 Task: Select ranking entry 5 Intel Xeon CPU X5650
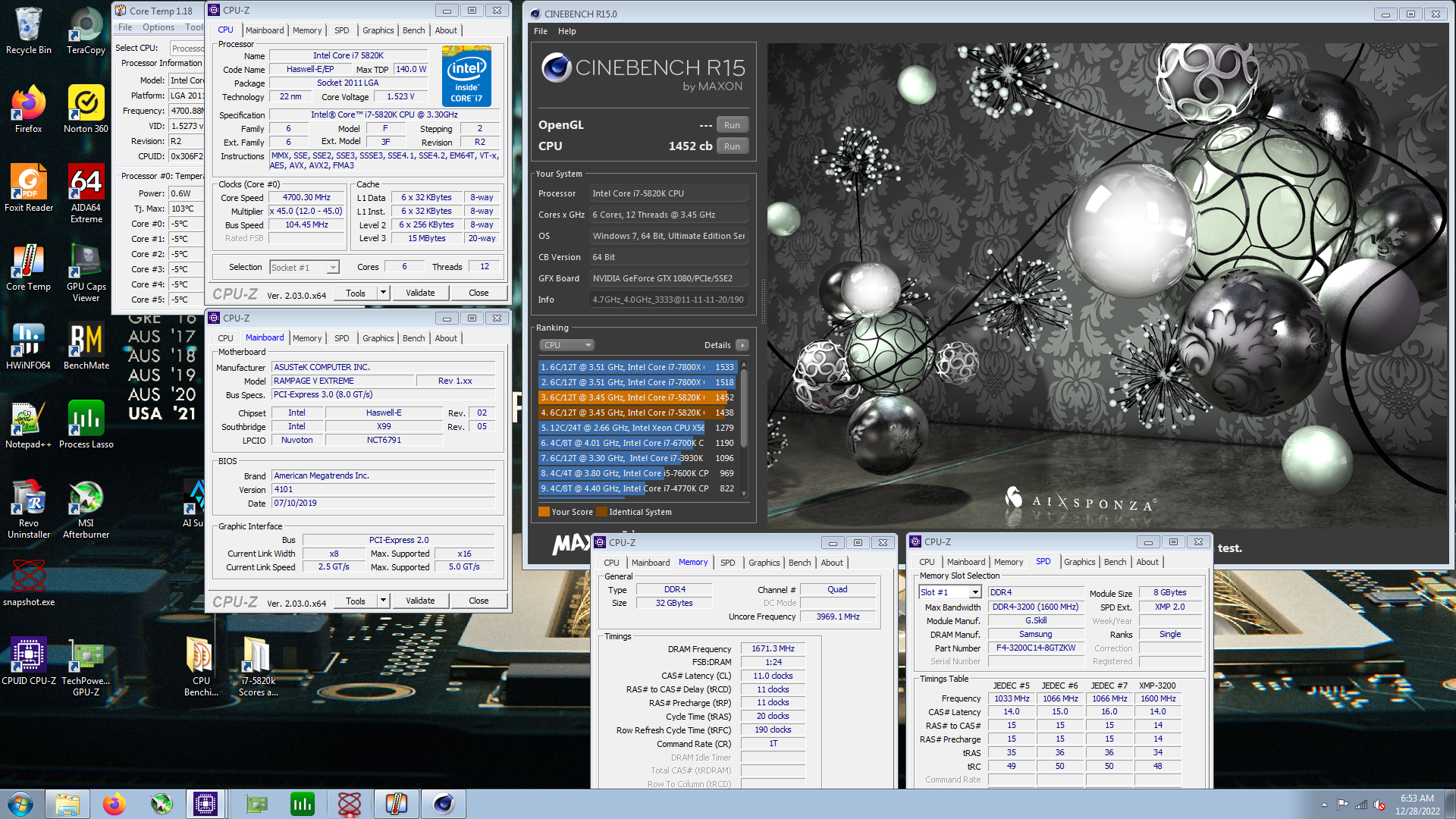pos(637,428)
